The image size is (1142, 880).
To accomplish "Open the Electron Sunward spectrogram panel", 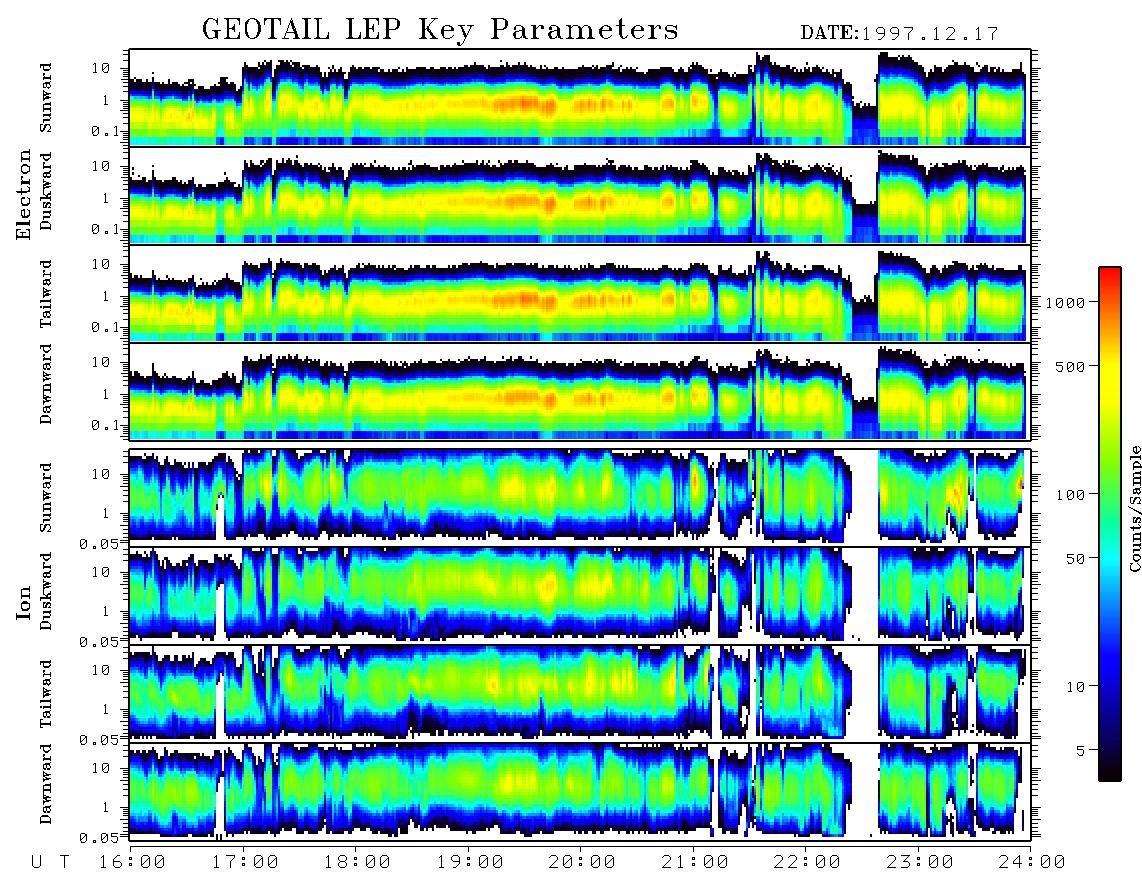I will (580, 98).
